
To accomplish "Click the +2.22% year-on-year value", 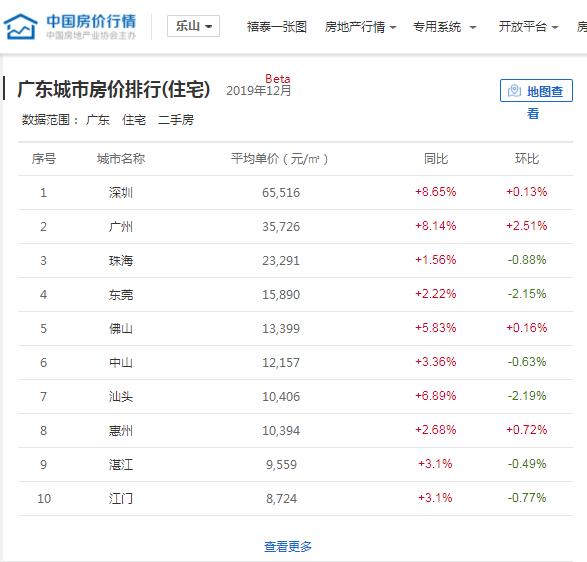I will tap(436, 294).
